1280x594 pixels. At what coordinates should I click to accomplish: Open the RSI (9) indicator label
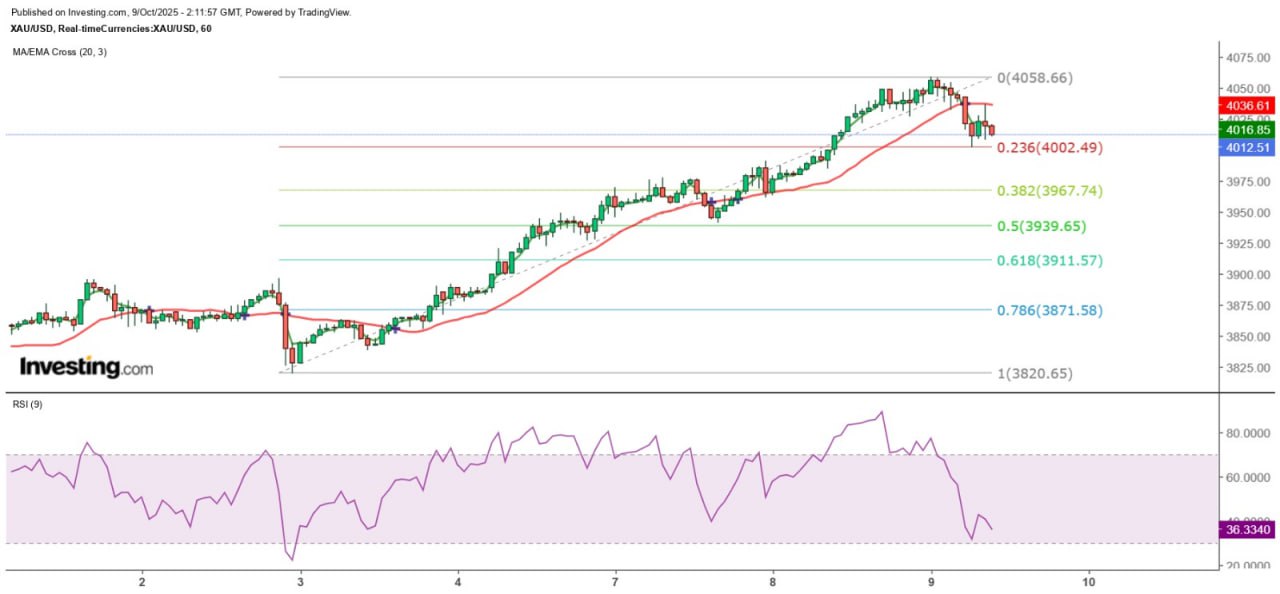pyautogui.click(x=27, y=404)
